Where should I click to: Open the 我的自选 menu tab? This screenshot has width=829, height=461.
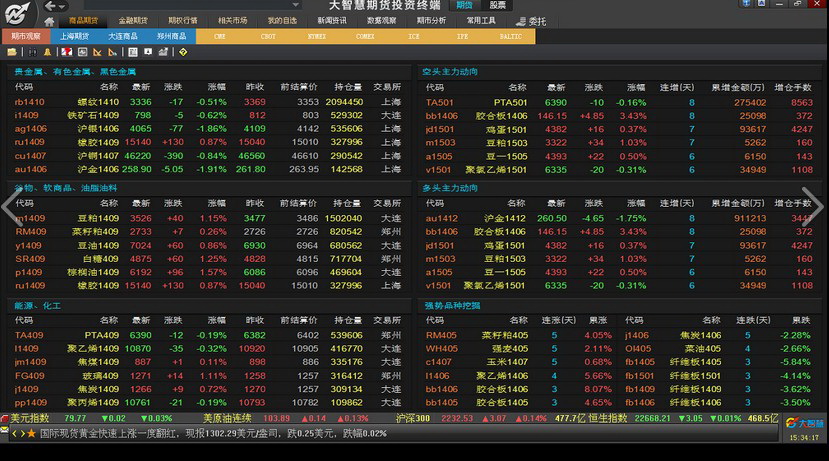[282, 21]
